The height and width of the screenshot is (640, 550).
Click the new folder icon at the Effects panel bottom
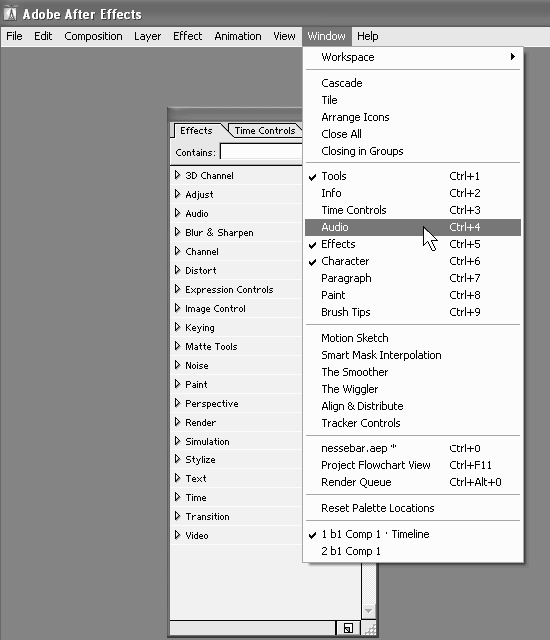click(348, 628)
